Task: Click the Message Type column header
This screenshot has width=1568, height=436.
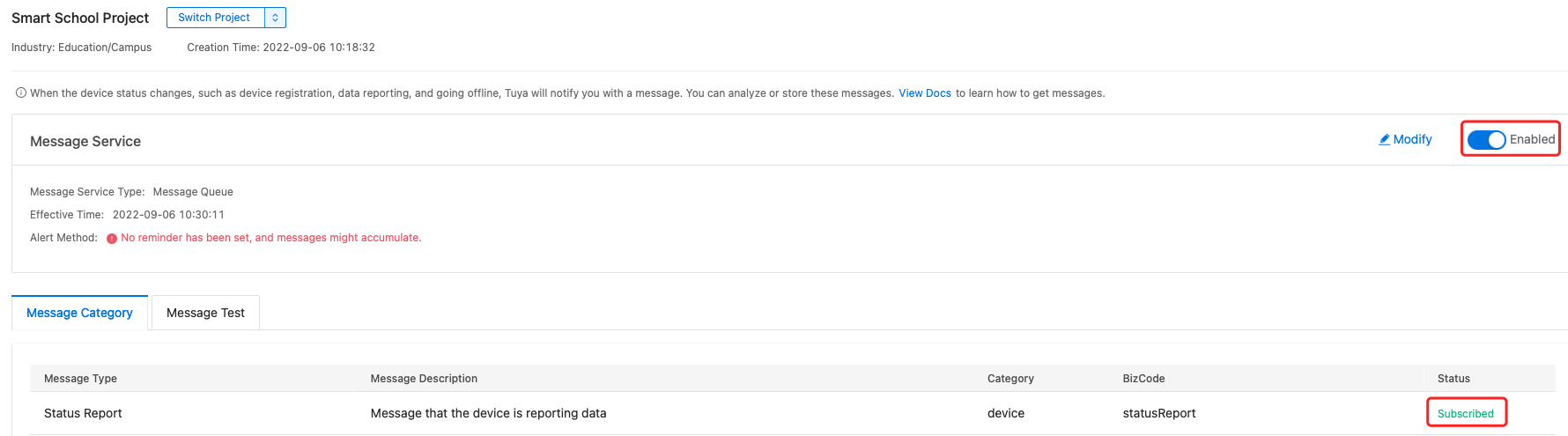Action: [80, 379]
